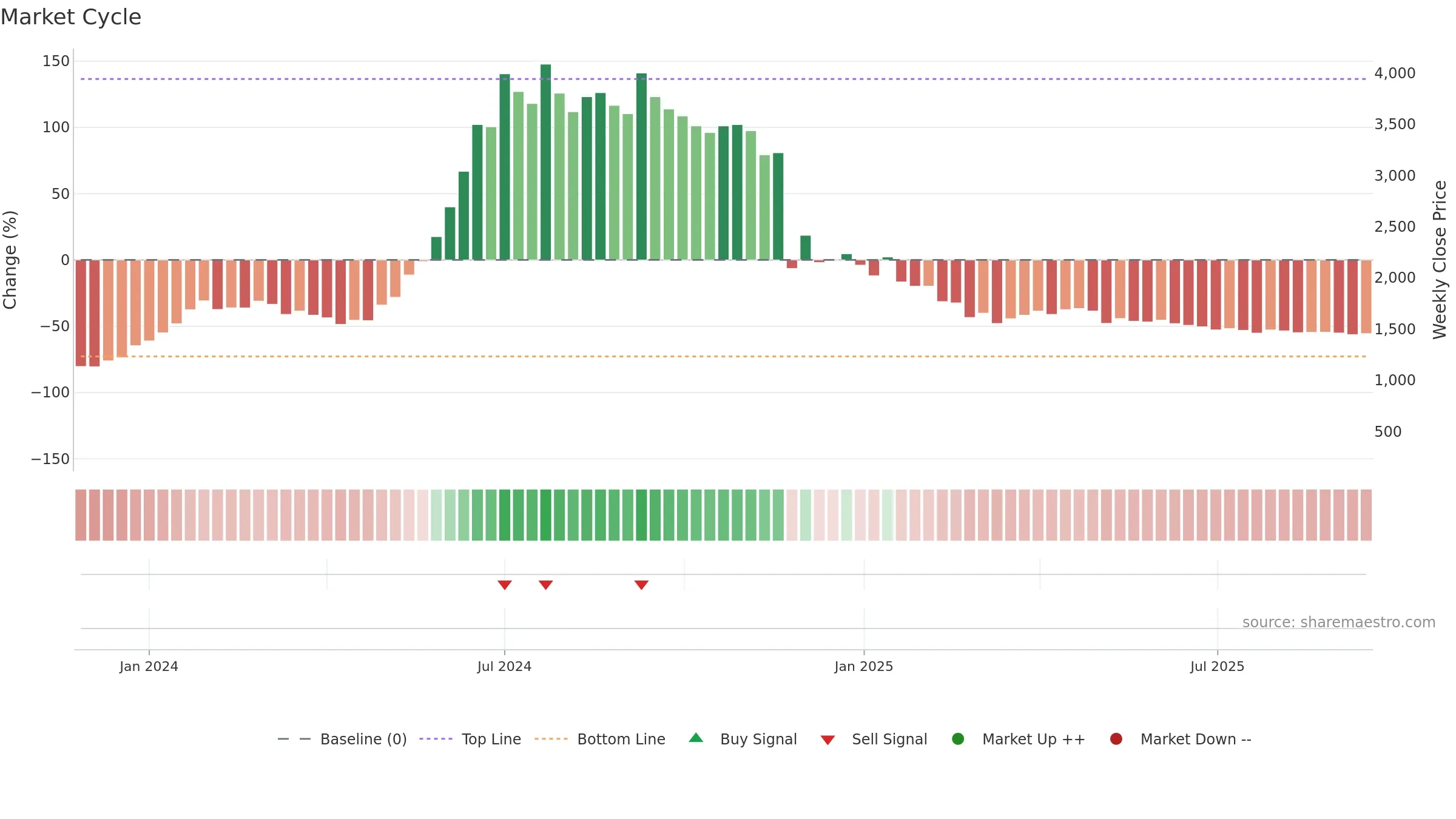1456x819 pixels.
Task: Click the Market Down -- red dot legend icon
Action: (x=1116, y=739)
